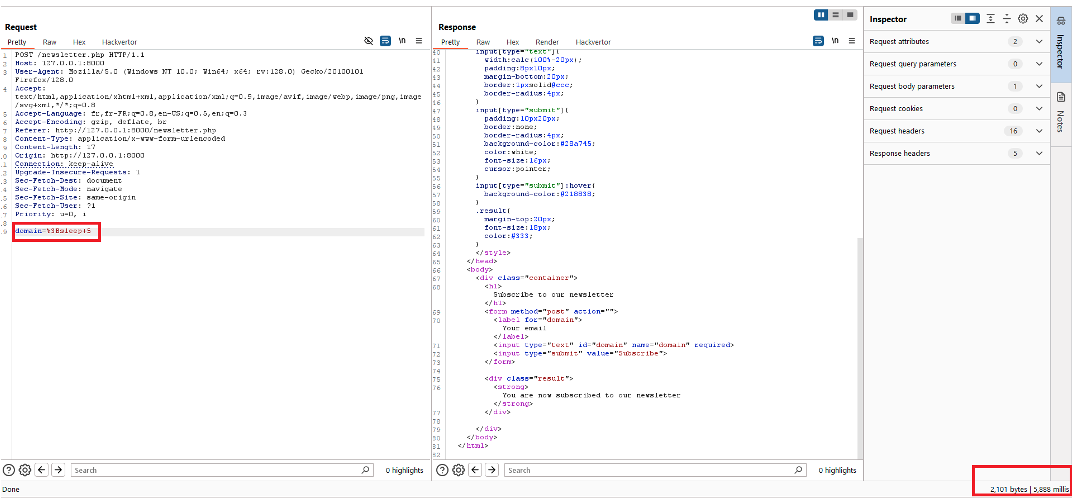The height and width of the screenshot is (504, 1072).
Task: Expand the Request headers section
Action: pos(1039,131)
